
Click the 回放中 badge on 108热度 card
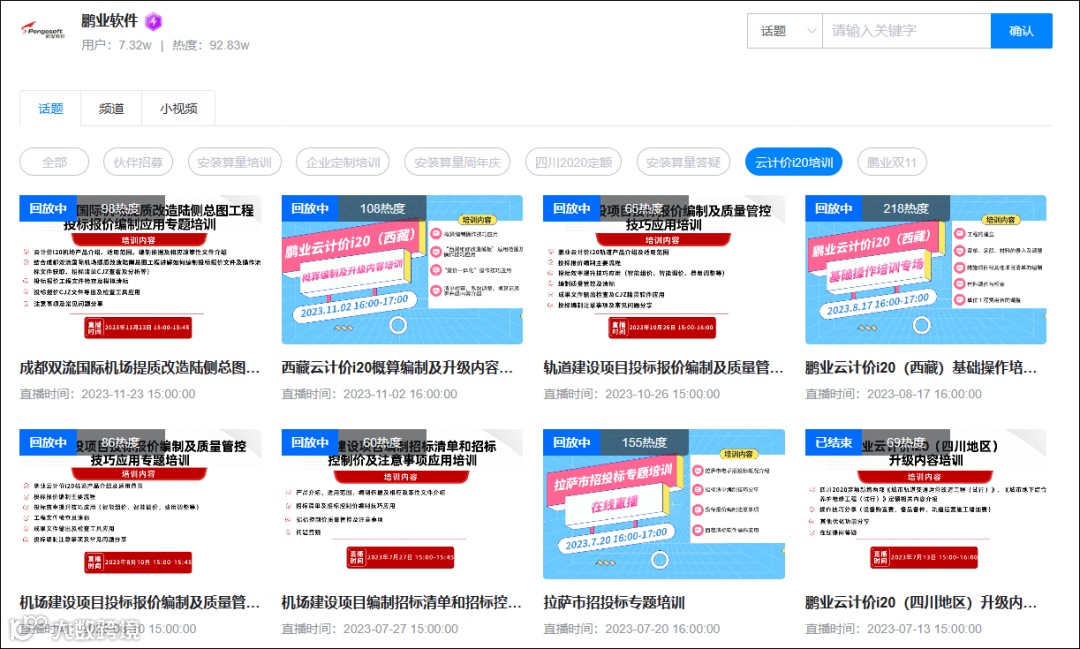point(310,208)
